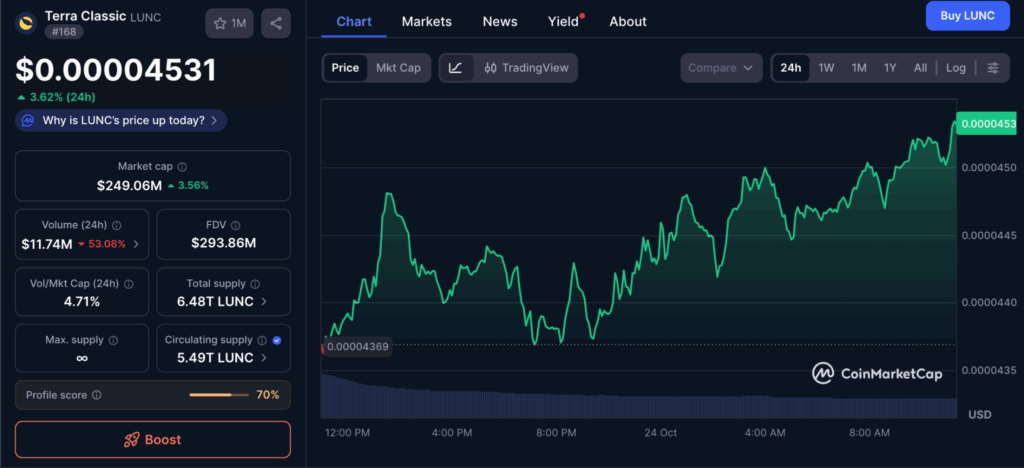Click the Profile score progress bar
The height and width of the screenshot is (468, 1024).
[x=218, y=395]
